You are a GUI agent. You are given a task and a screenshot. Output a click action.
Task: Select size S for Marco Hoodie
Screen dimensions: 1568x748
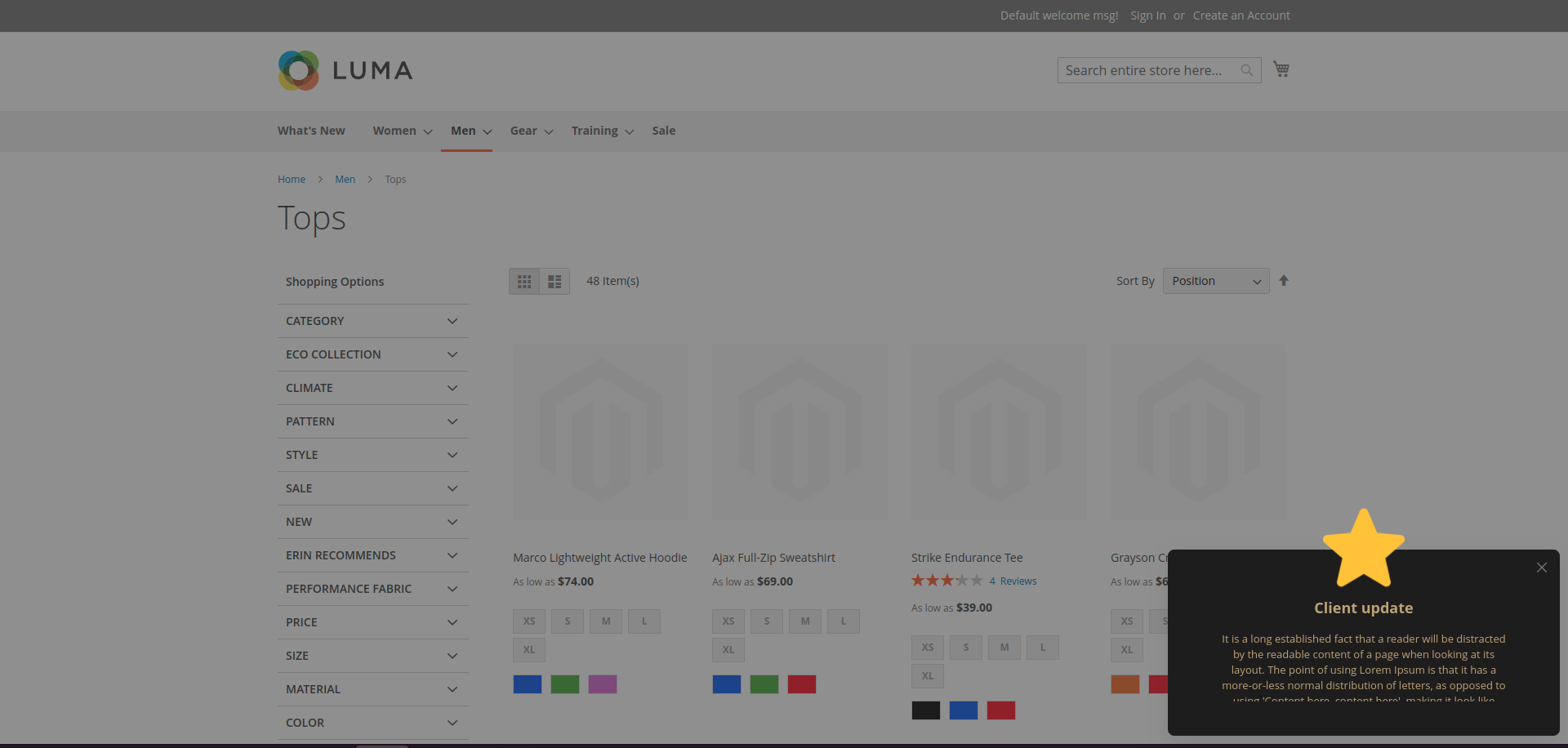(x=568, y=621)
